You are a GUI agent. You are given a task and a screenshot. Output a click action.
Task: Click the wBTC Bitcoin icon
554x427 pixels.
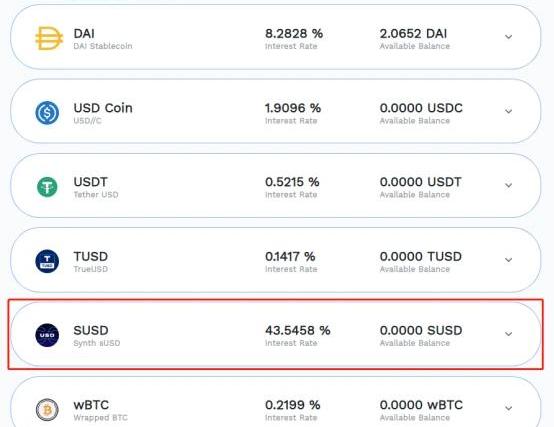pyautogui.click(x=47, y=410)
